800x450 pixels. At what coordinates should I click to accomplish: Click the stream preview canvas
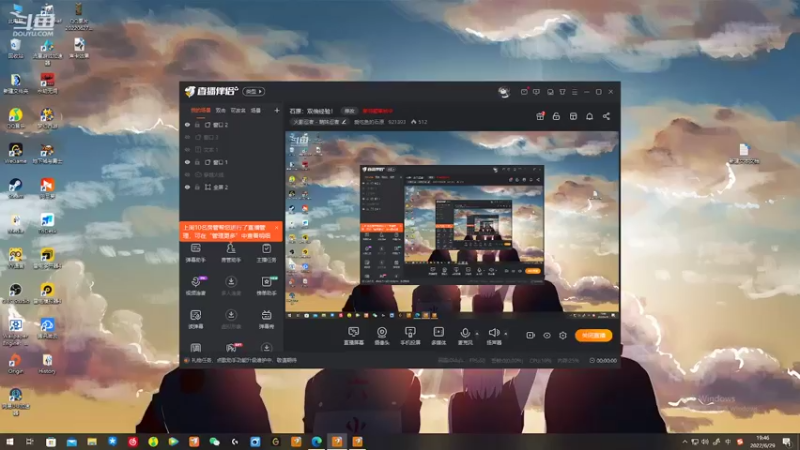click(452, 226)
